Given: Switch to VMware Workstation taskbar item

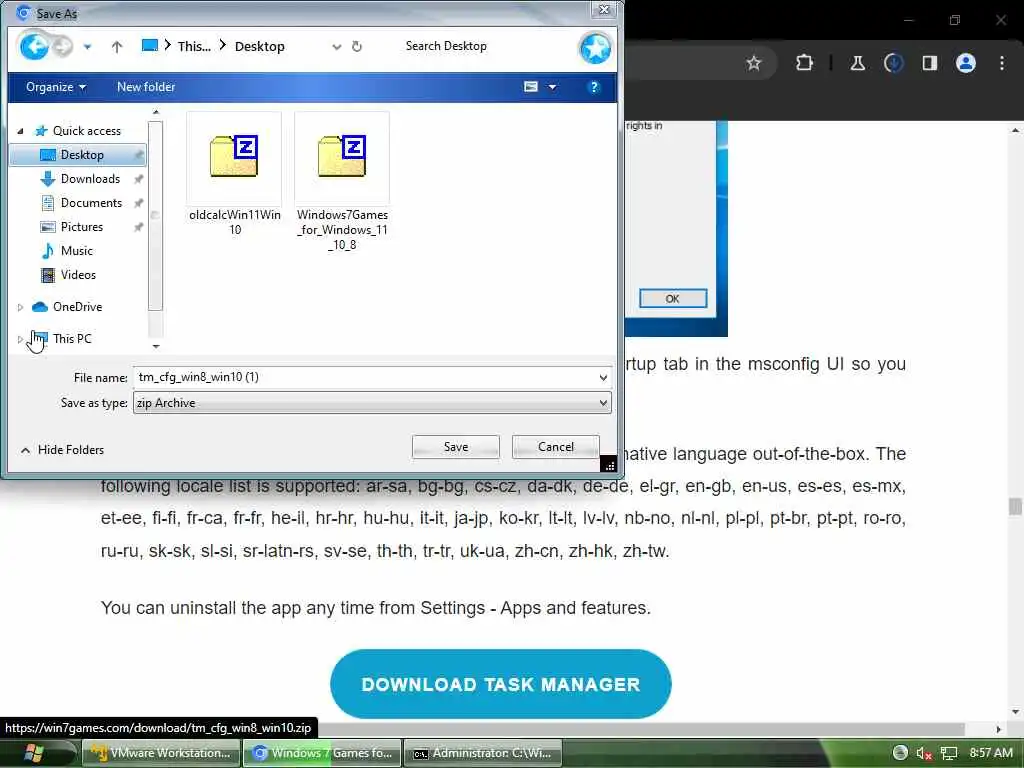Looking at the screenshot, I should [x=162, y=753].
